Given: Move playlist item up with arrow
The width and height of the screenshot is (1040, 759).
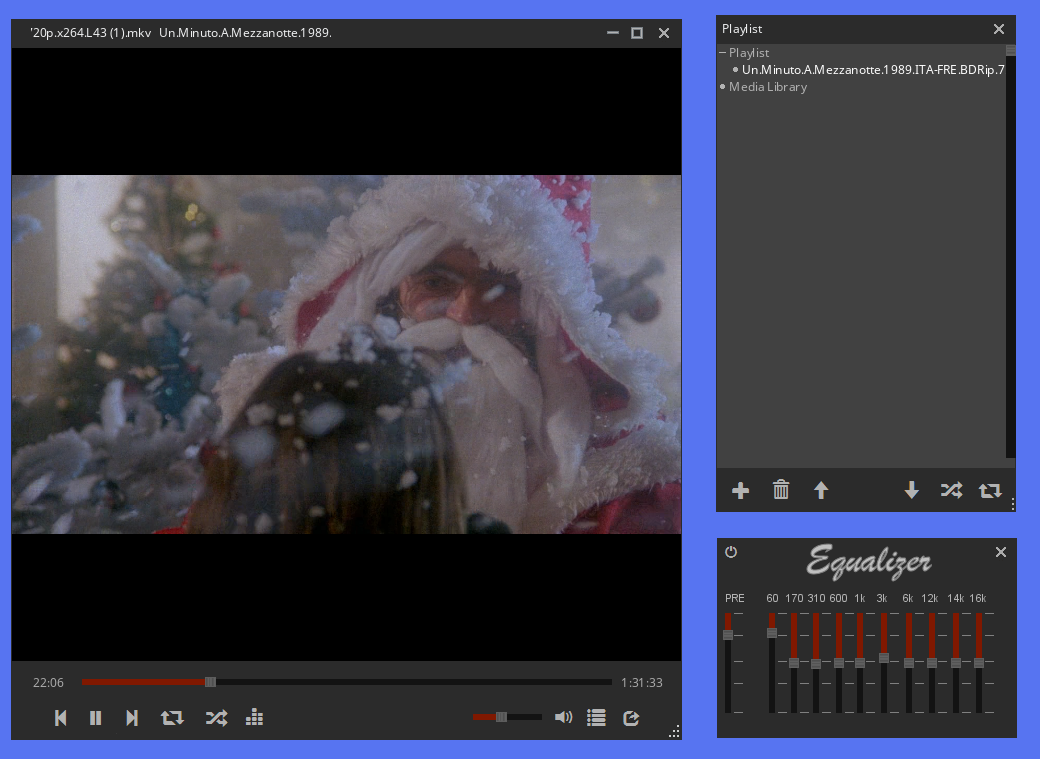Looking at the screenshot, I should 821,490.
